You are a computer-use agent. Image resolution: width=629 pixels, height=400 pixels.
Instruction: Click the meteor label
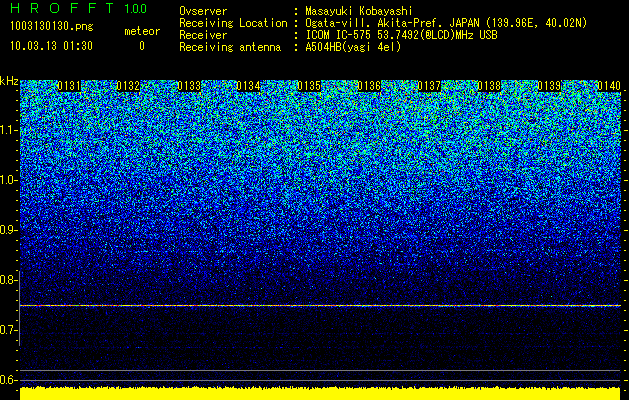(142, 31)
